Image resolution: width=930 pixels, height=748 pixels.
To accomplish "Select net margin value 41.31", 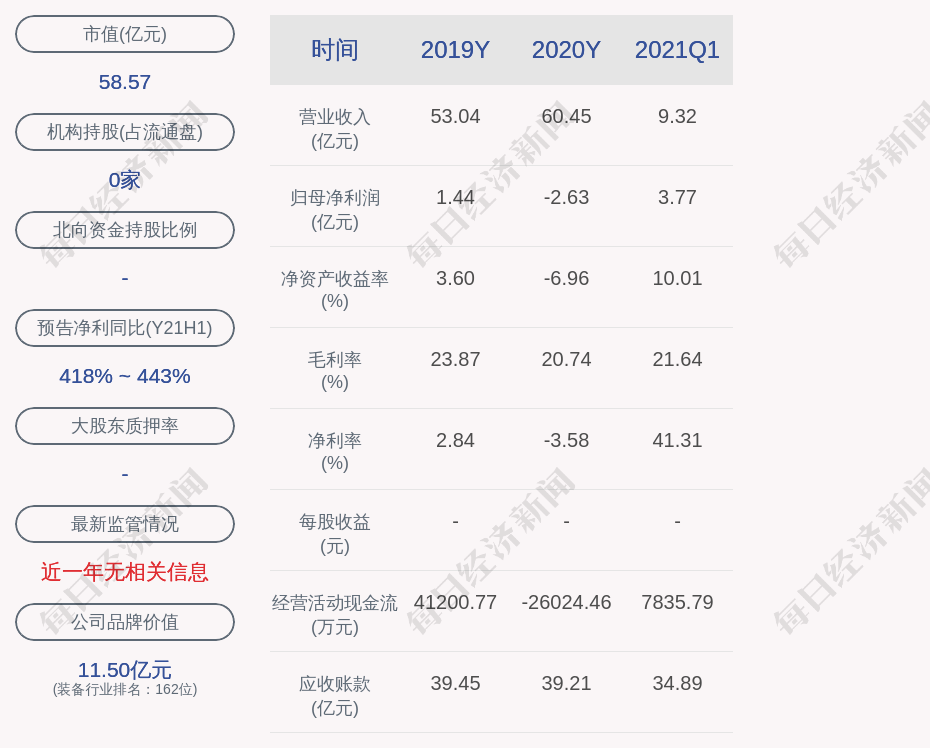I will click(677, 440).
